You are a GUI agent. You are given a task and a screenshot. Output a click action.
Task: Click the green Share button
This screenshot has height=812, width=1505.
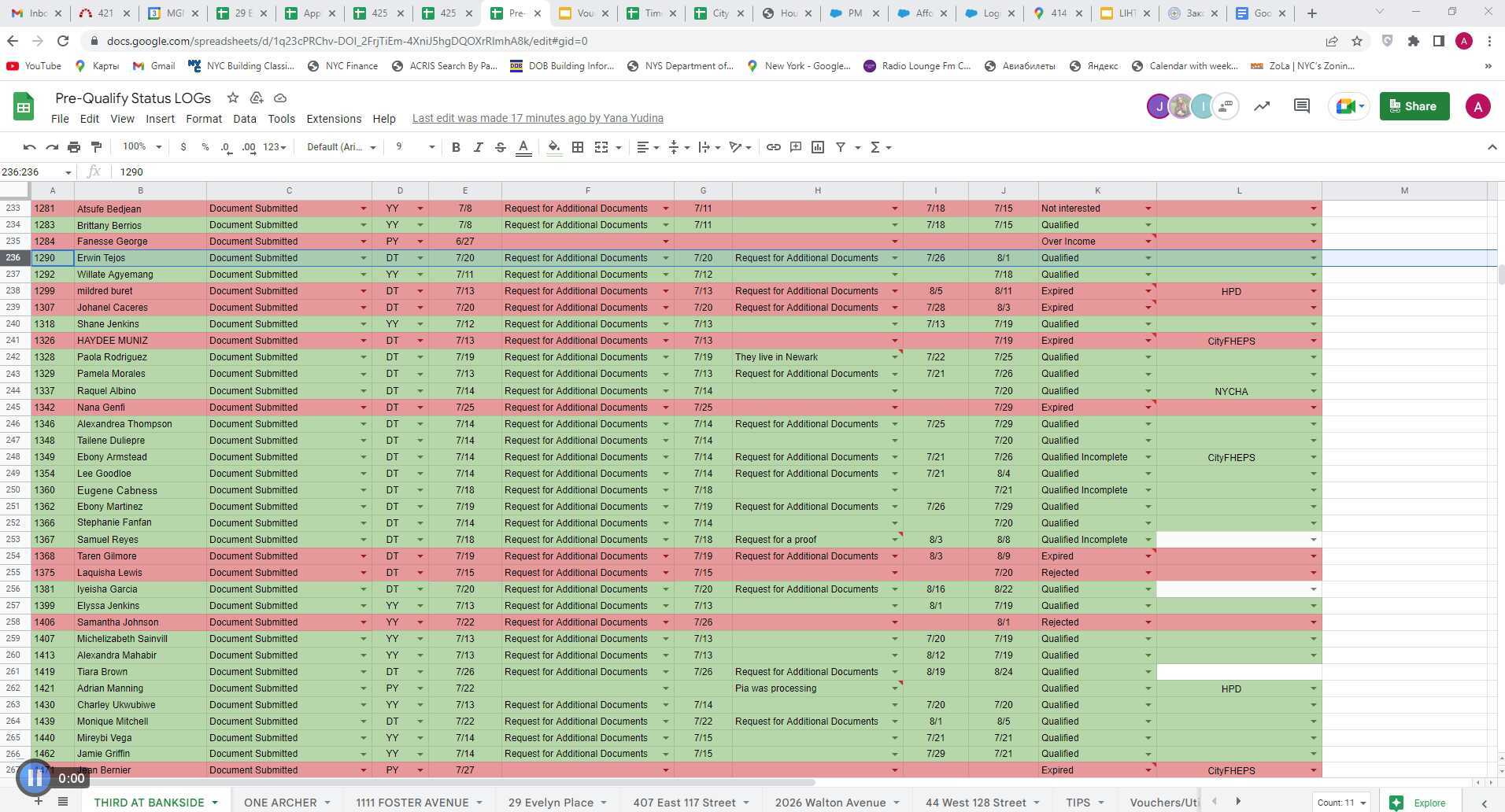tap(1414, 106)
